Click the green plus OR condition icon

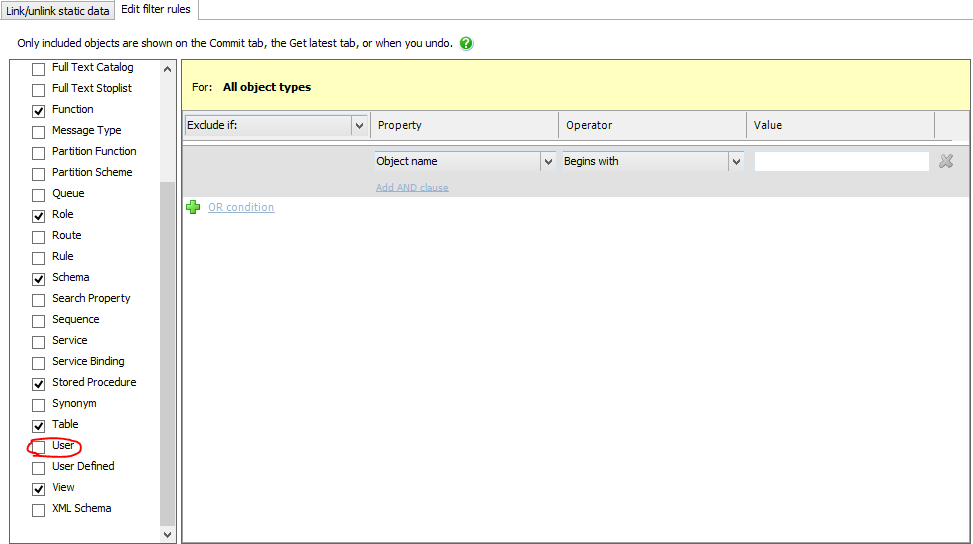pos(193,207)
